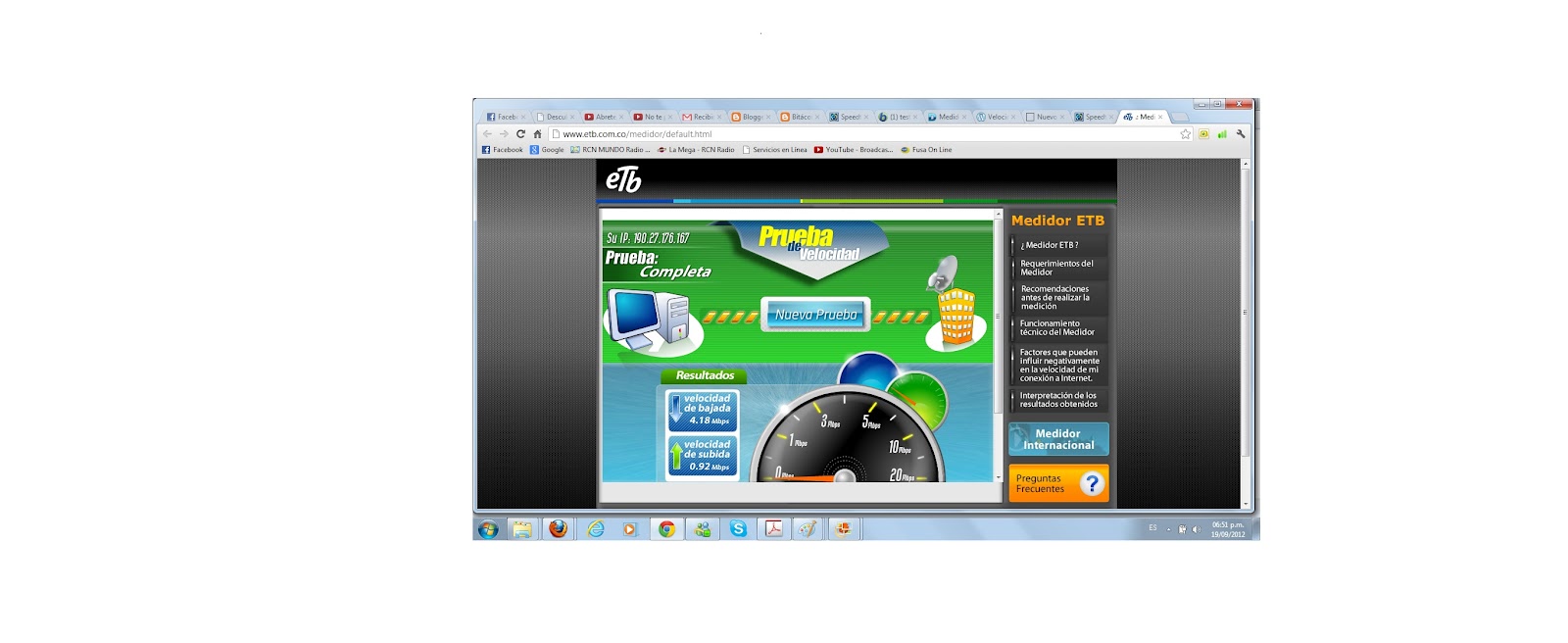
Task: Close the Facebook tab
Action: tap(523, 117)
